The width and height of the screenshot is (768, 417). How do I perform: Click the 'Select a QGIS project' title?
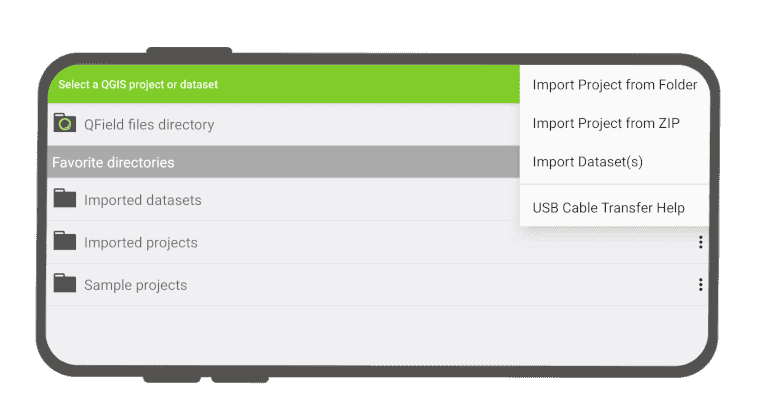138,85
